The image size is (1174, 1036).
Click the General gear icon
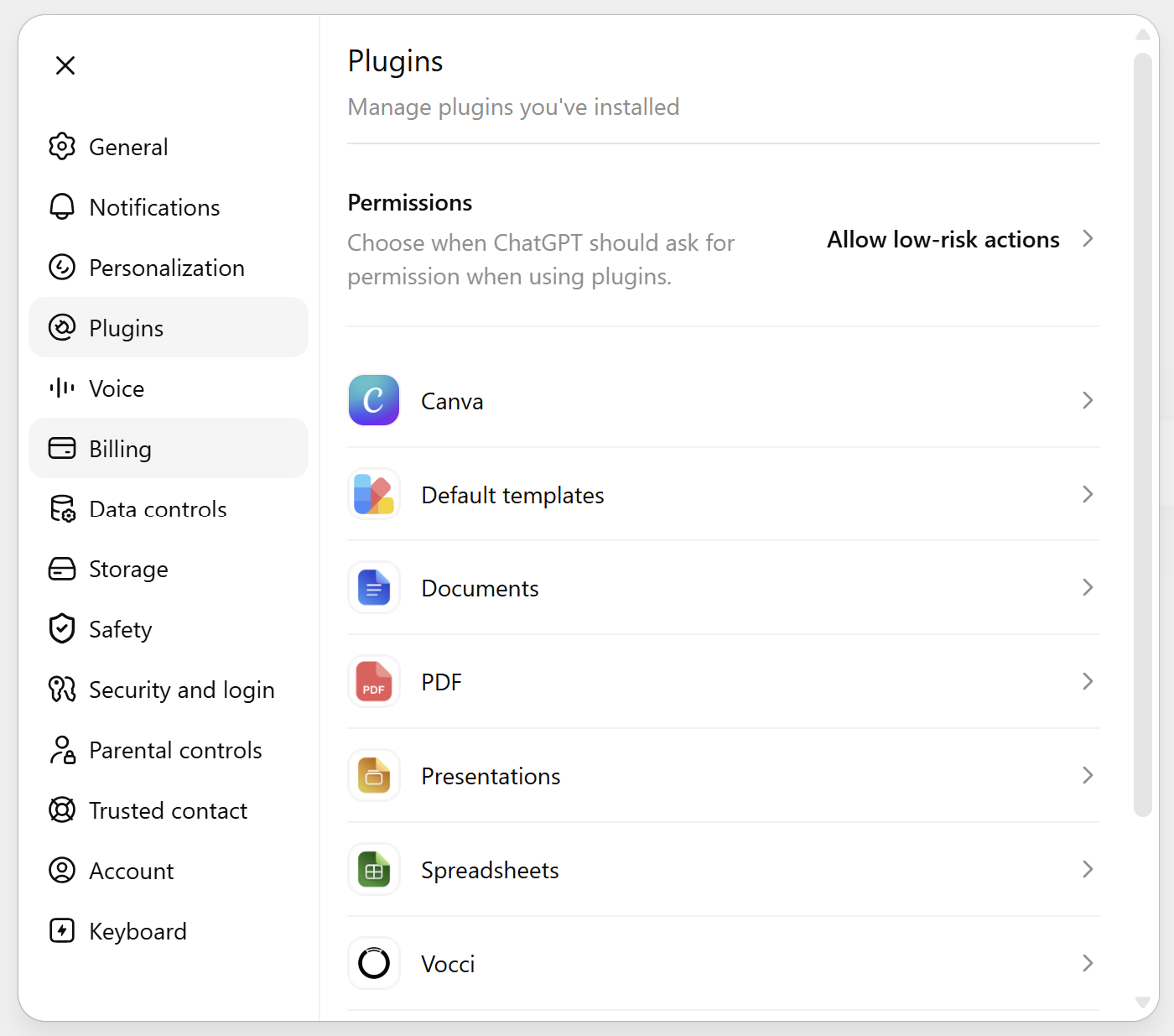point(62,147)
